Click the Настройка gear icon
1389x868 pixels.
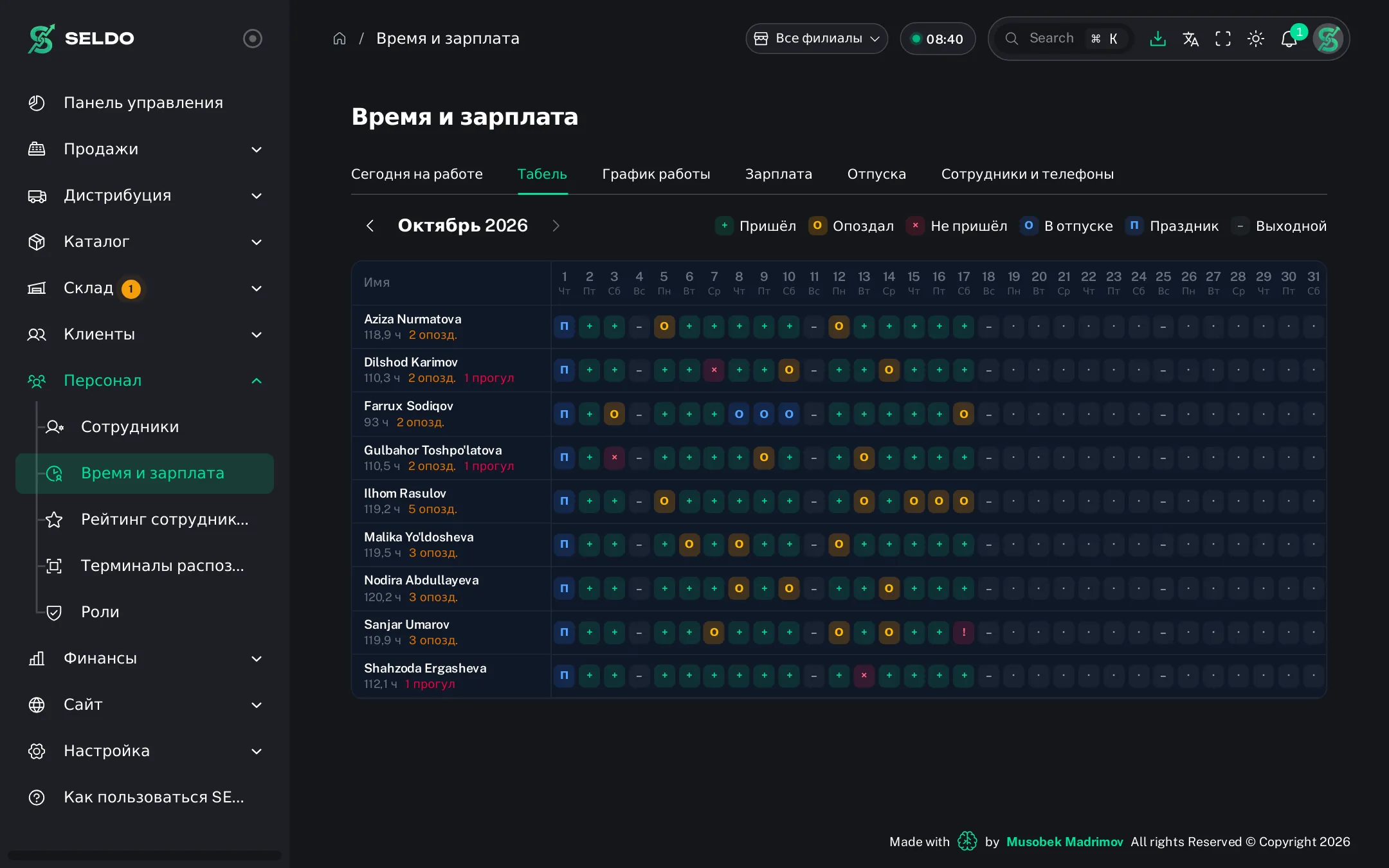pyautogui.click(x=37, y=751)
